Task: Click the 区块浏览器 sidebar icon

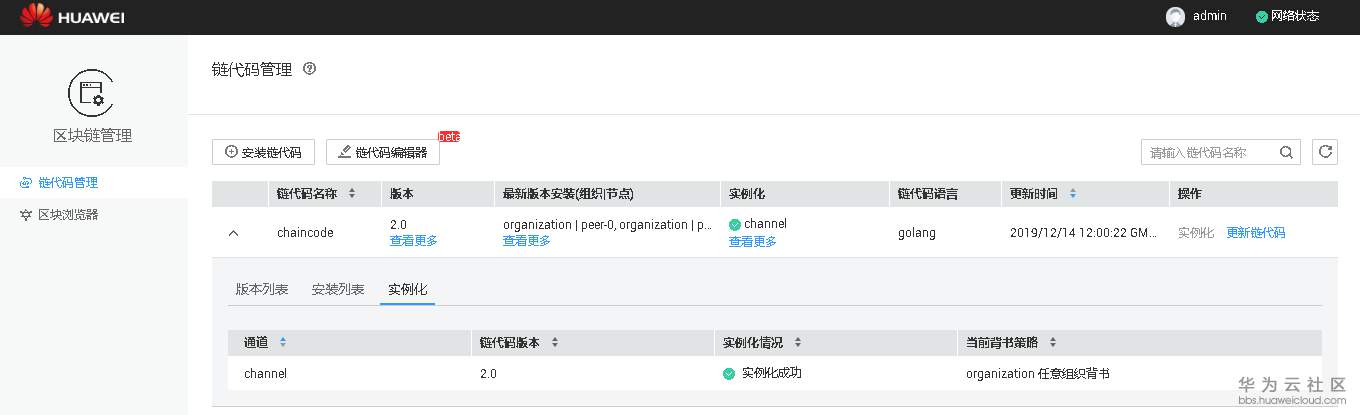Action: [x=26, y=215]
